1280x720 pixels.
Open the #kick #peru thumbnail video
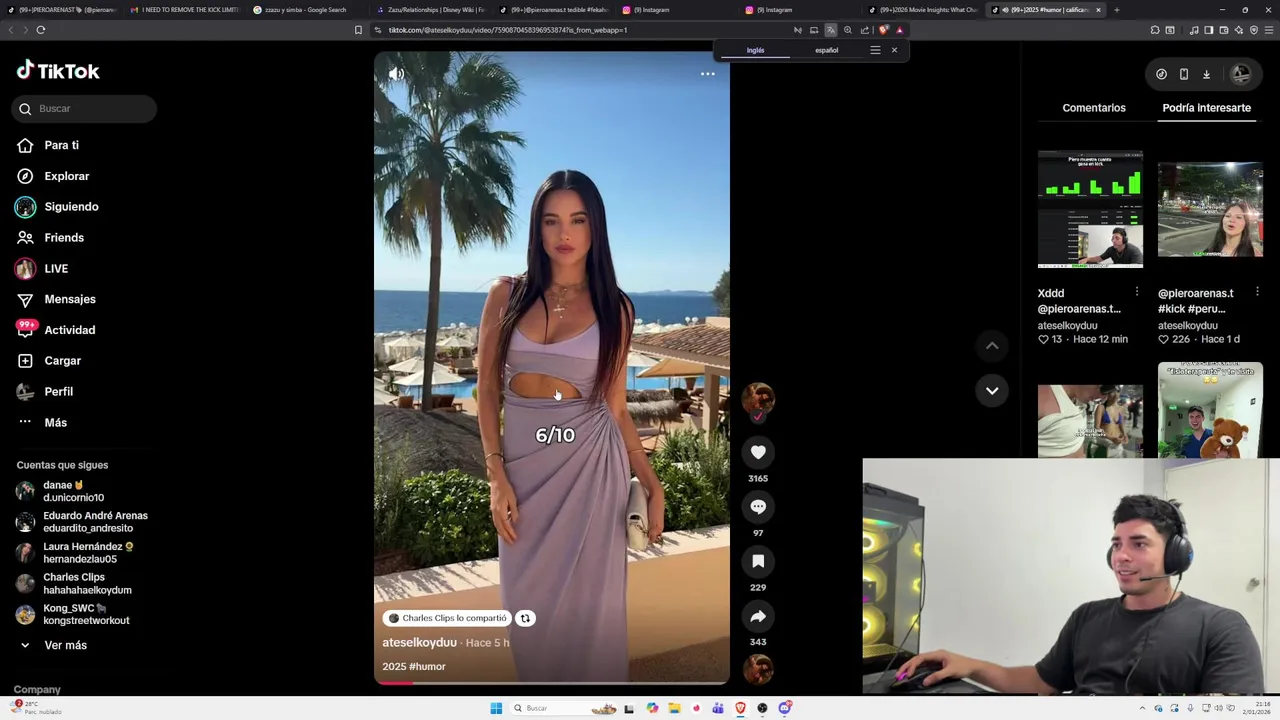[1210, 210]
